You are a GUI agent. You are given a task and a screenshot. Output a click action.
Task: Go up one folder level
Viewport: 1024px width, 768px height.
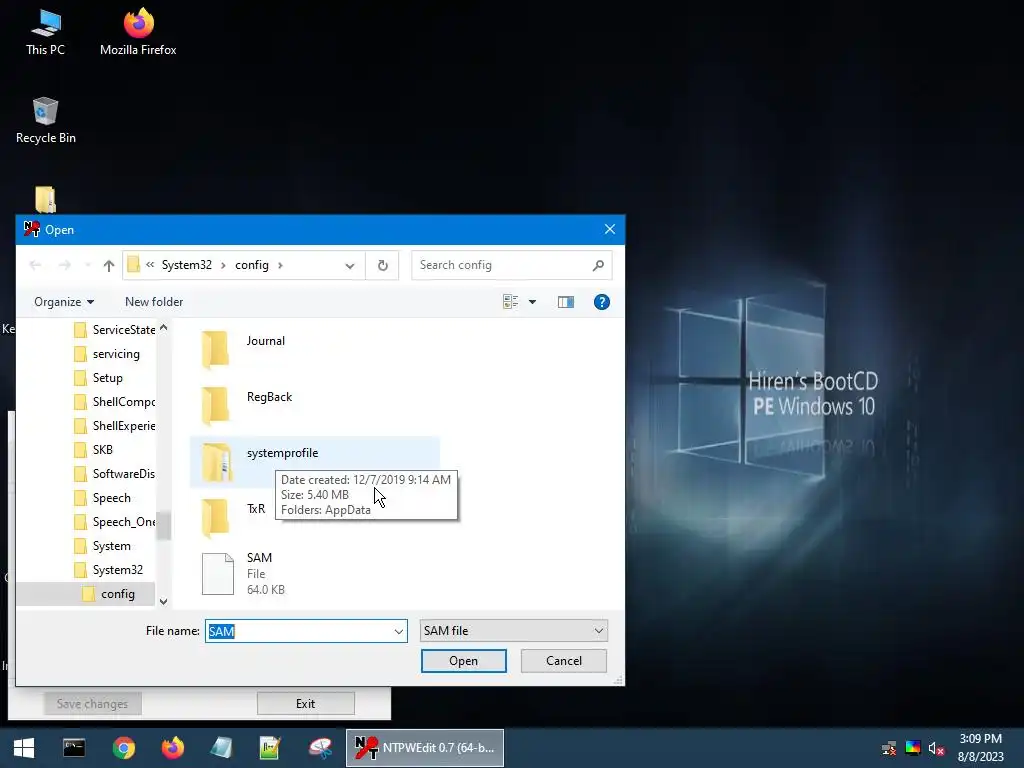pyautogui.click(x=108, y=265)
